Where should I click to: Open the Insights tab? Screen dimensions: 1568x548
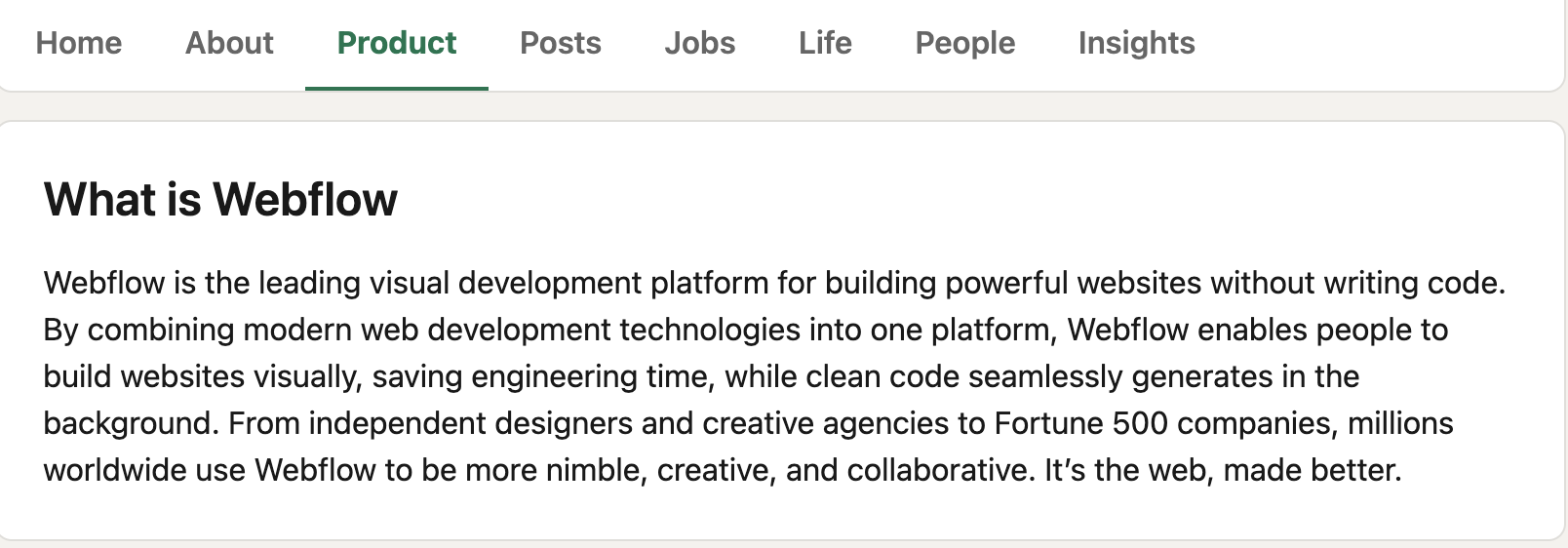click(1136, 43)
